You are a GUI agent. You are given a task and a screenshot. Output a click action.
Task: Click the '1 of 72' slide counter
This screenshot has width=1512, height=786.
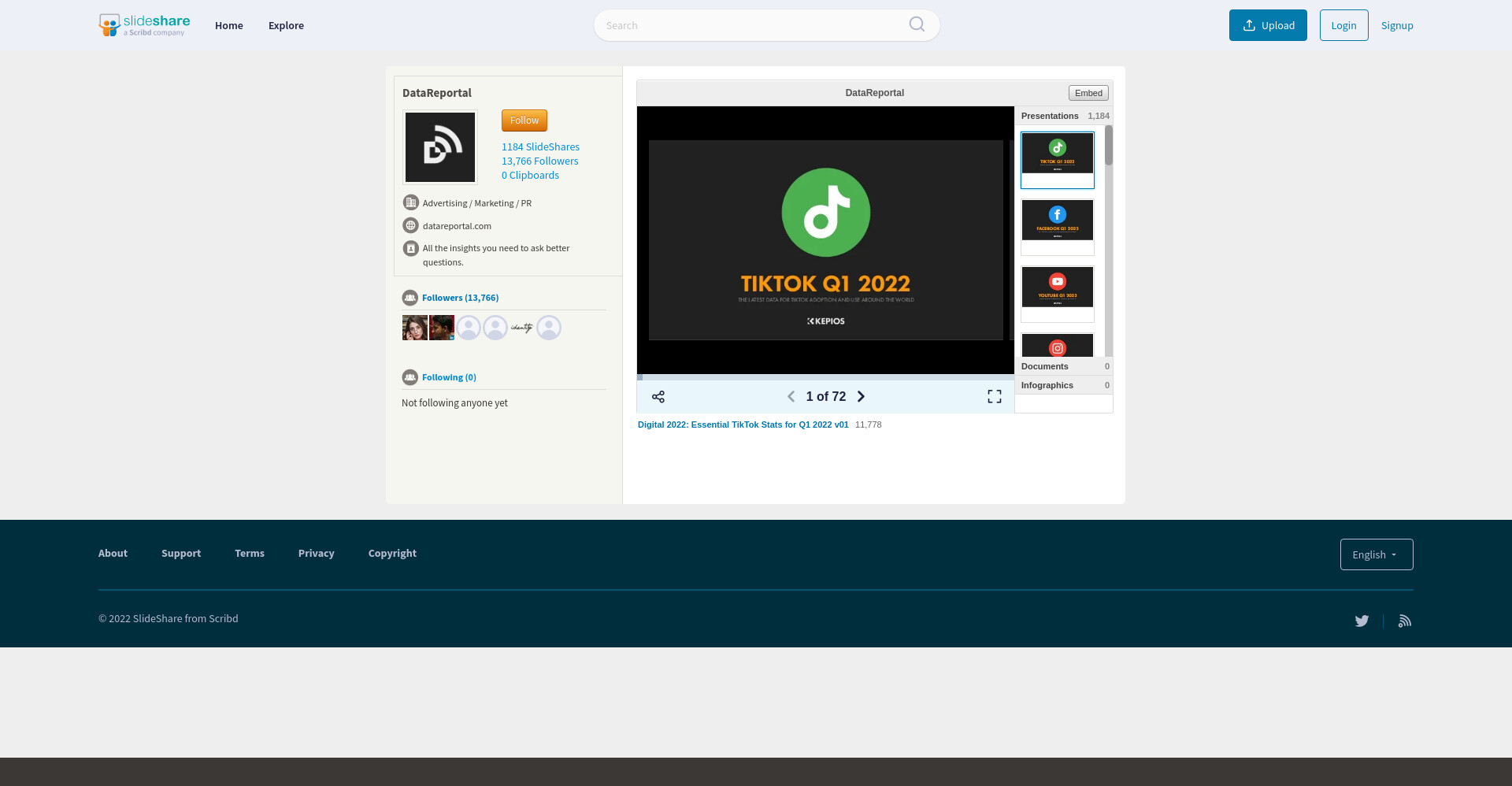coord(826,397)
